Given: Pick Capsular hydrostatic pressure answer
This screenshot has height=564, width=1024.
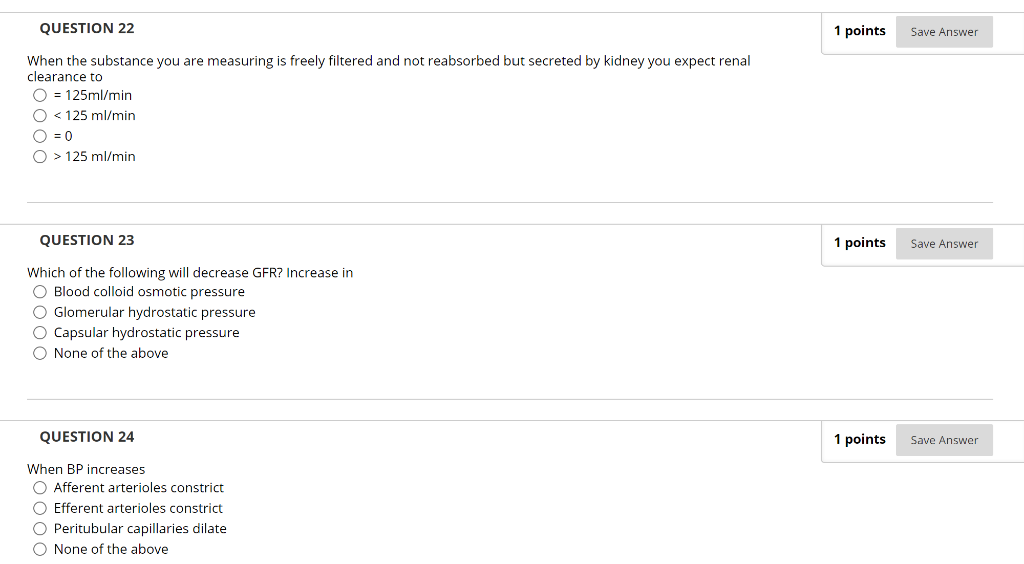Looking at the screenshot, I should (x=40, y=333).
